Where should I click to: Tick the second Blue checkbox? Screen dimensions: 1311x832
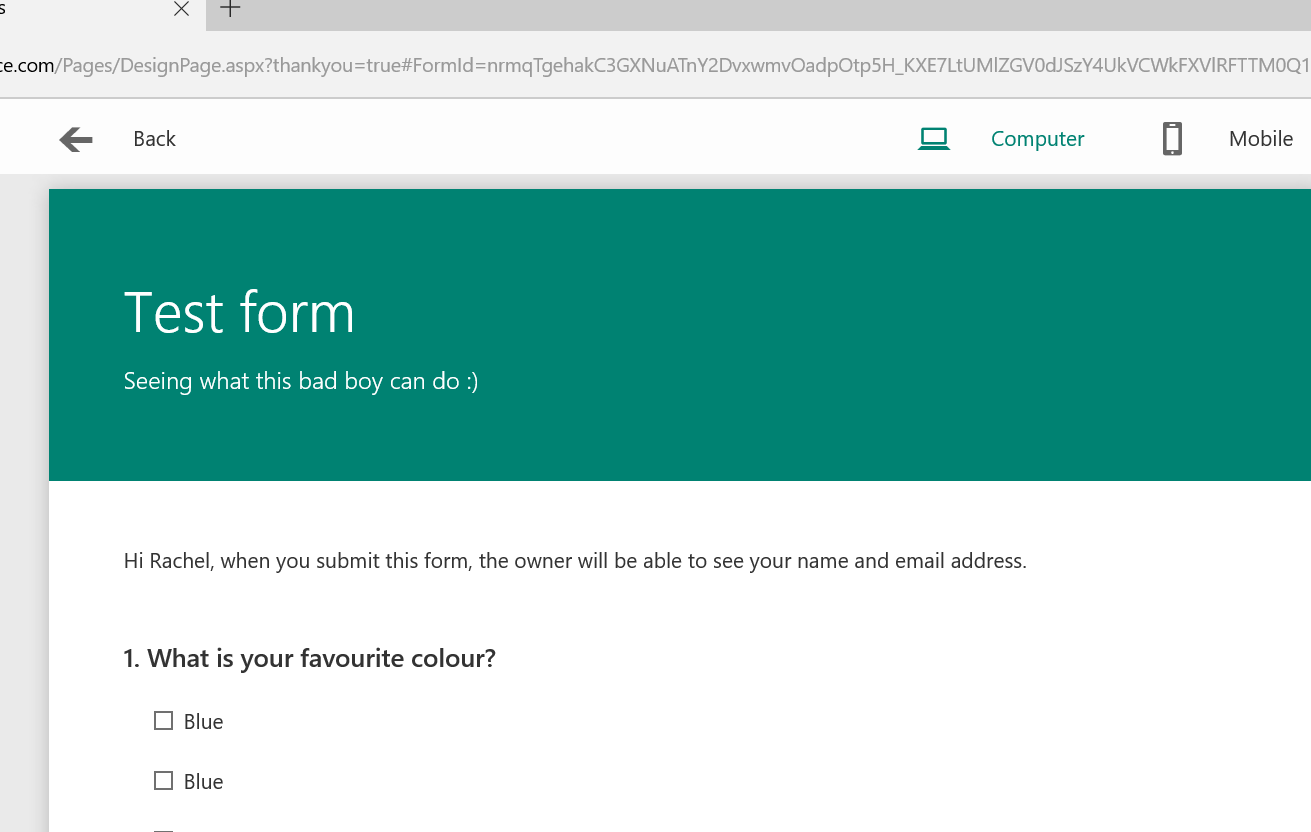(163, 781)
